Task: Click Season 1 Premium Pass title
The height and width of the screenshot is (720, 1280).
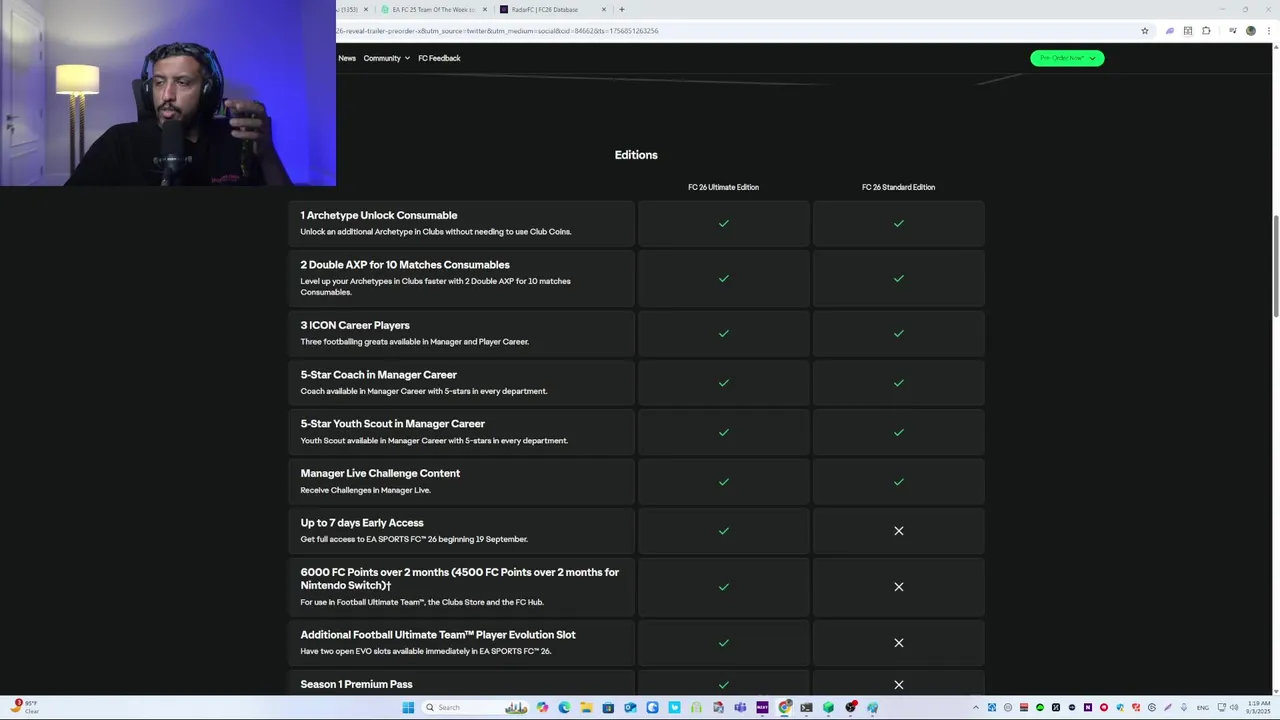Action: (356, 684)
